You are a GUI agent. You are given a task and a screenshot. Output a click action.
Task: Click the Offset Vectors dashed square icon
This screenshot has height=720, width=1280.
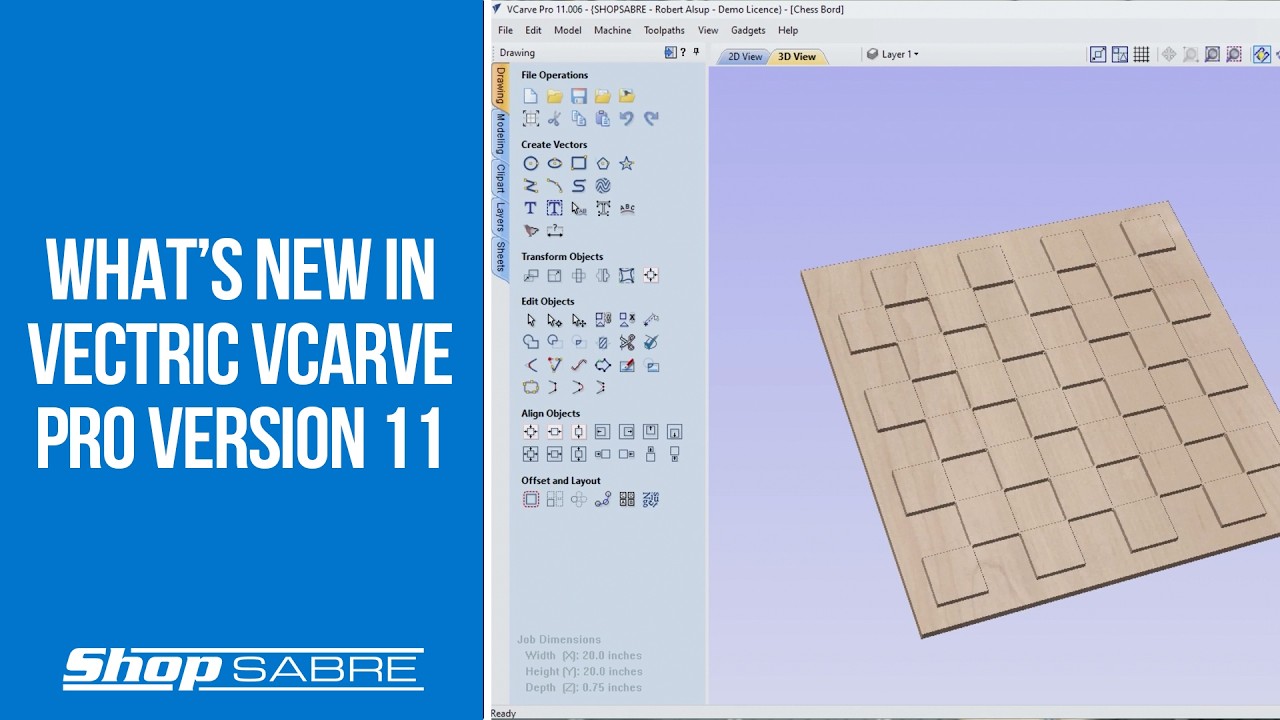(x=530, y=499)
